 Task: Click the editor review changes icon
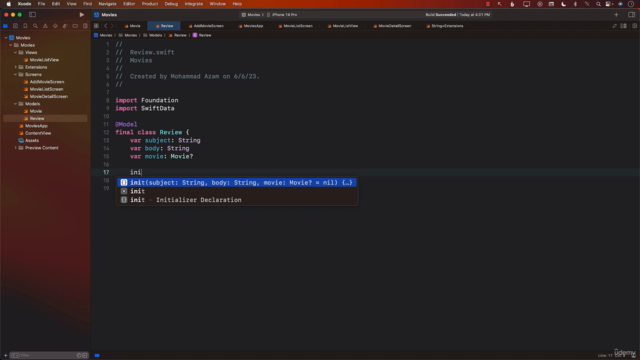[x=614, y=26]
